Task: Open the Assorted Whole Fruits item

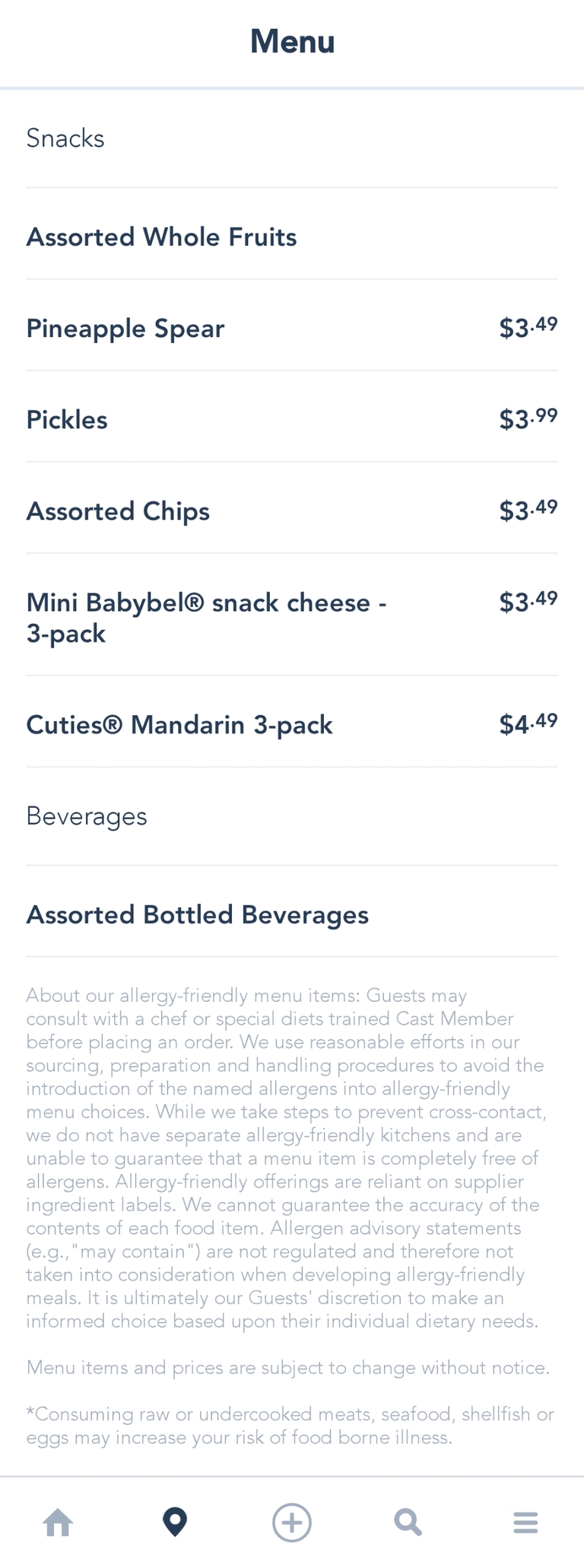Action: click(x=161, y=237)
